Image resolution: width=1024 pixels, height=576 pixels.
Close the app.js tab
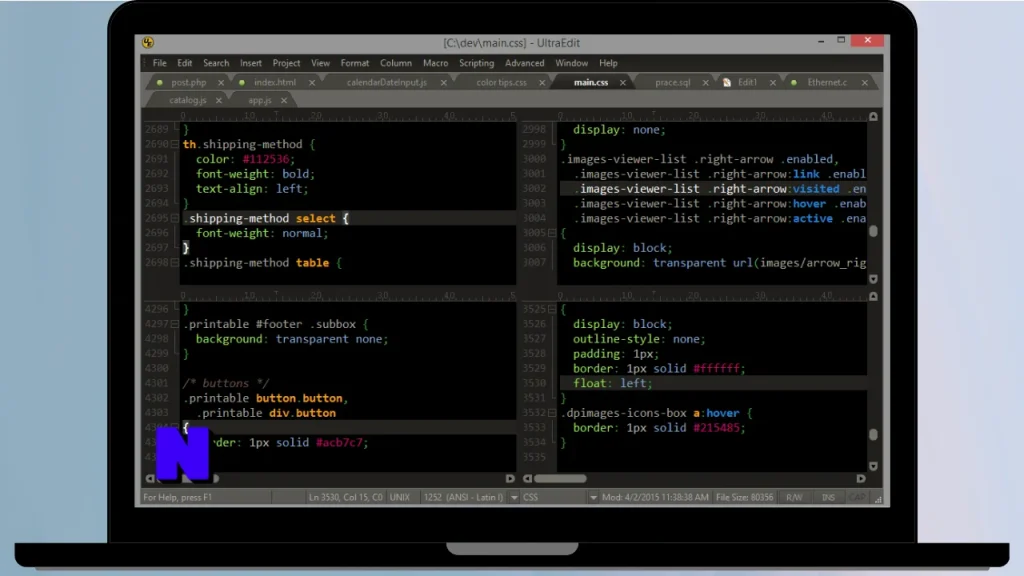[283, 101]
